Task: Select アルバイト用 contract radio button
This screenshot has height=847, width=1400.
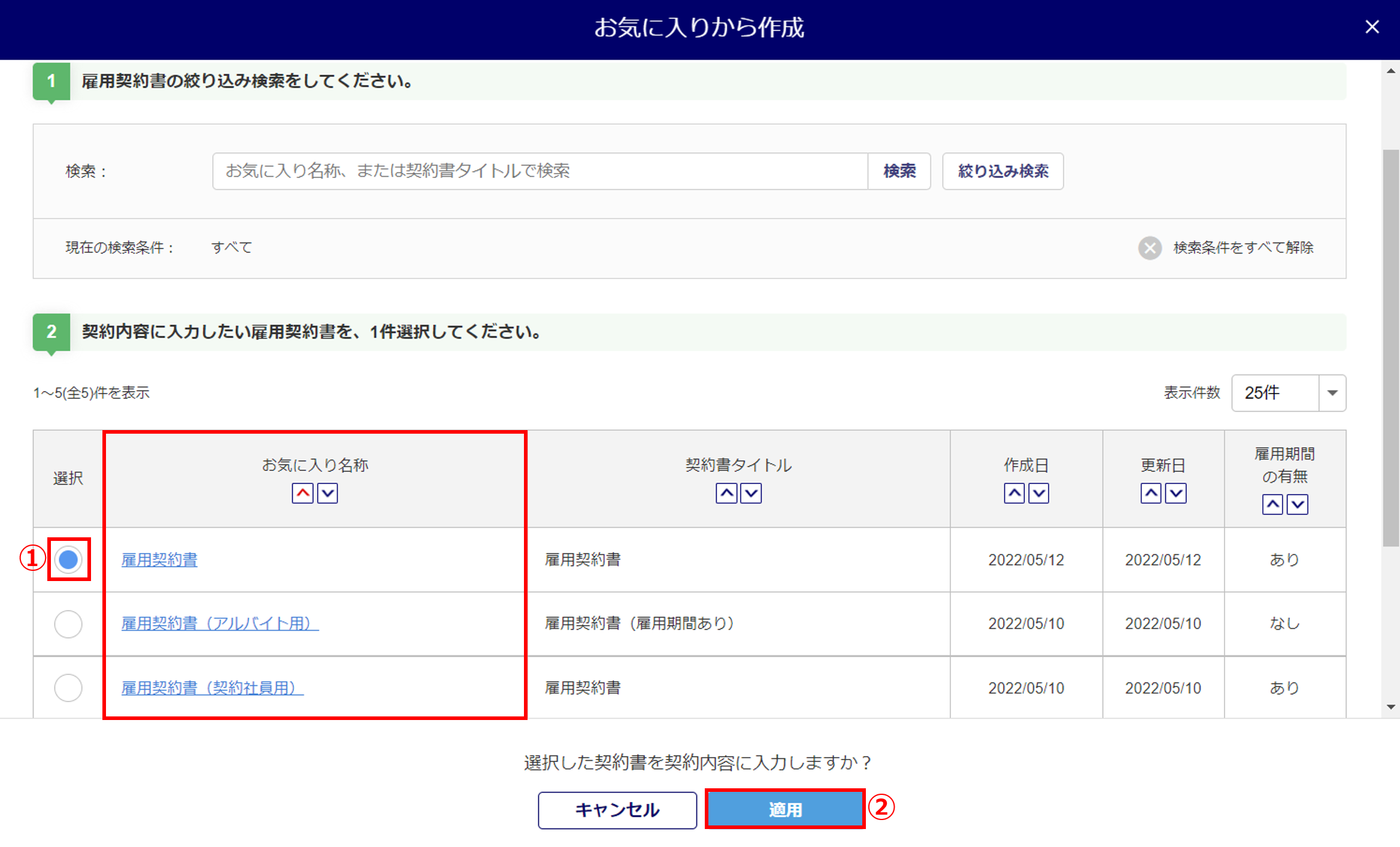Action: tap(68, 624)
